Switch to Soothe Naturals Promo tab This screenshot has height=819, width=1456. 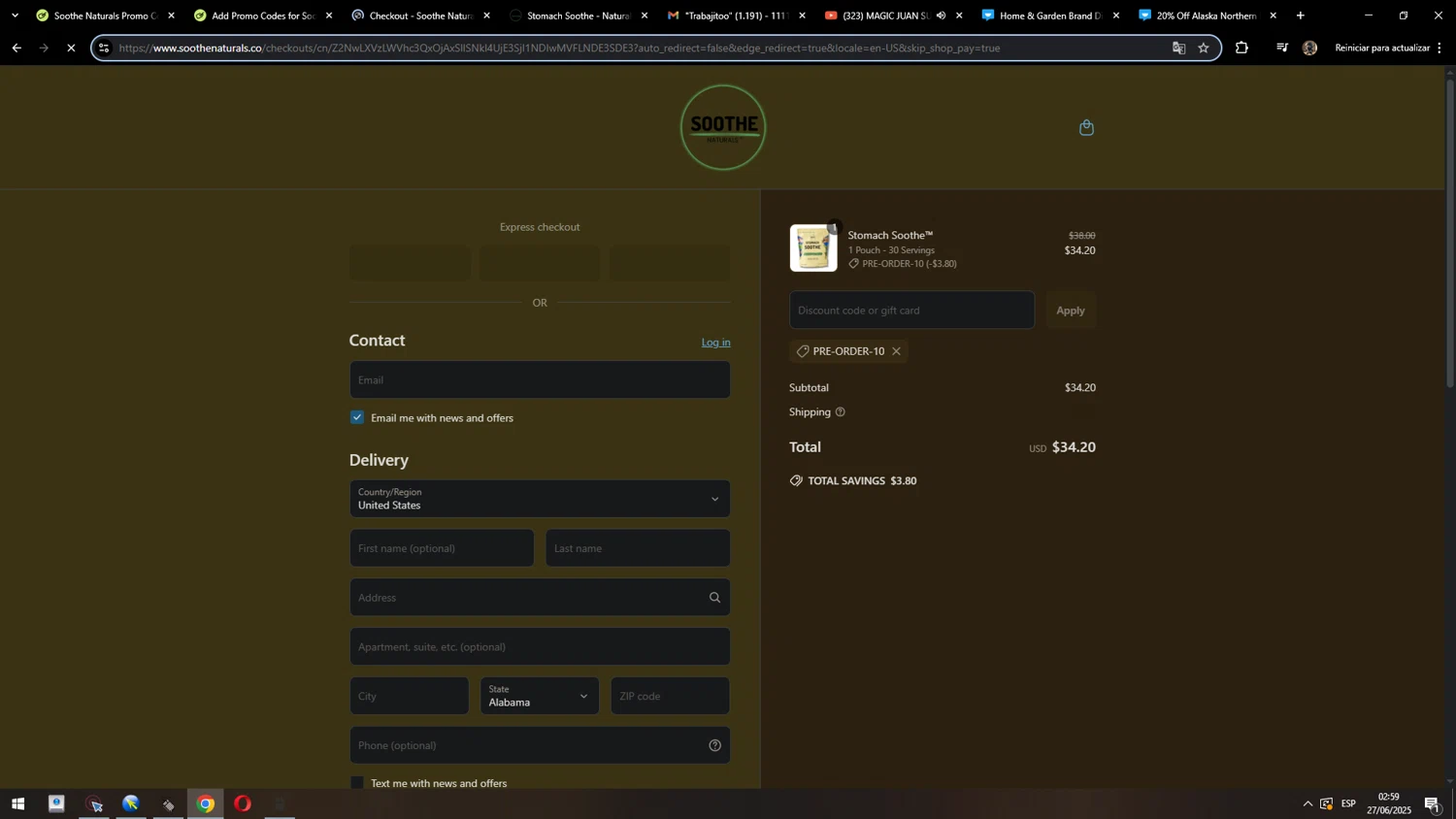coord(105,16)
